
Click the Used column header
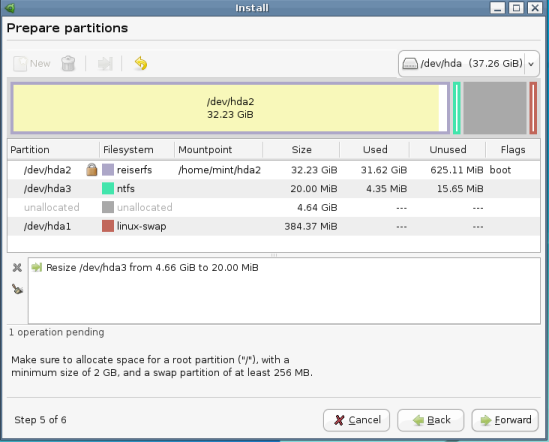pyautogui.click(x=375, y=150)
